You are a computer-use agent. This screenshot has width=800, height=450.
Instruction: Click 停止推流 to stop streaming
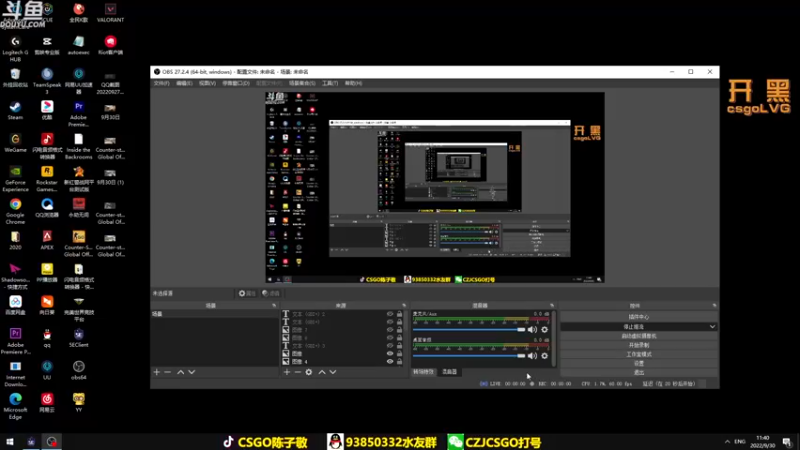[633, 327]
